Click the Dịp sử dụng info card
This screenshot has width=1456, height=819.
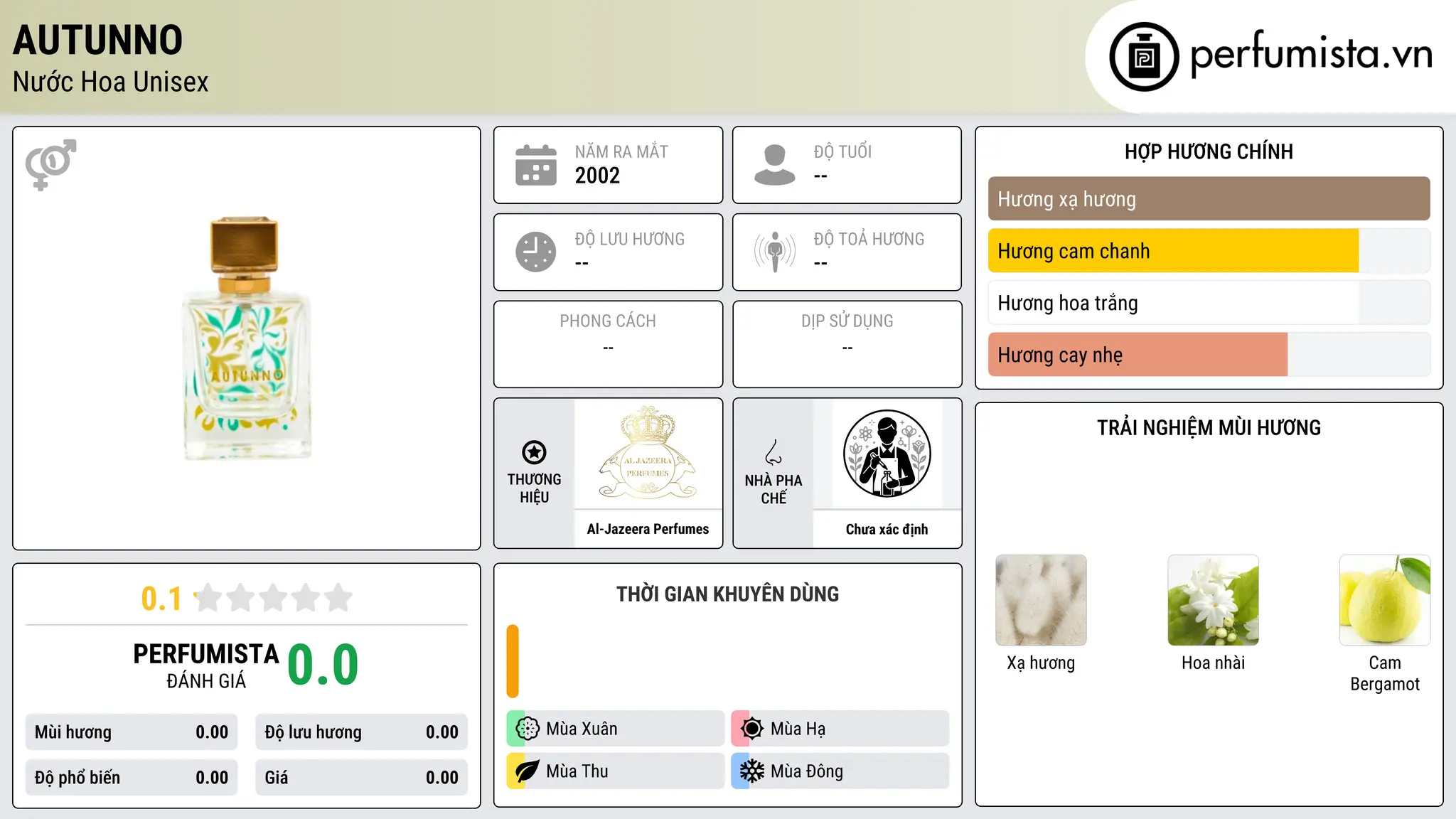pos(847,344)
